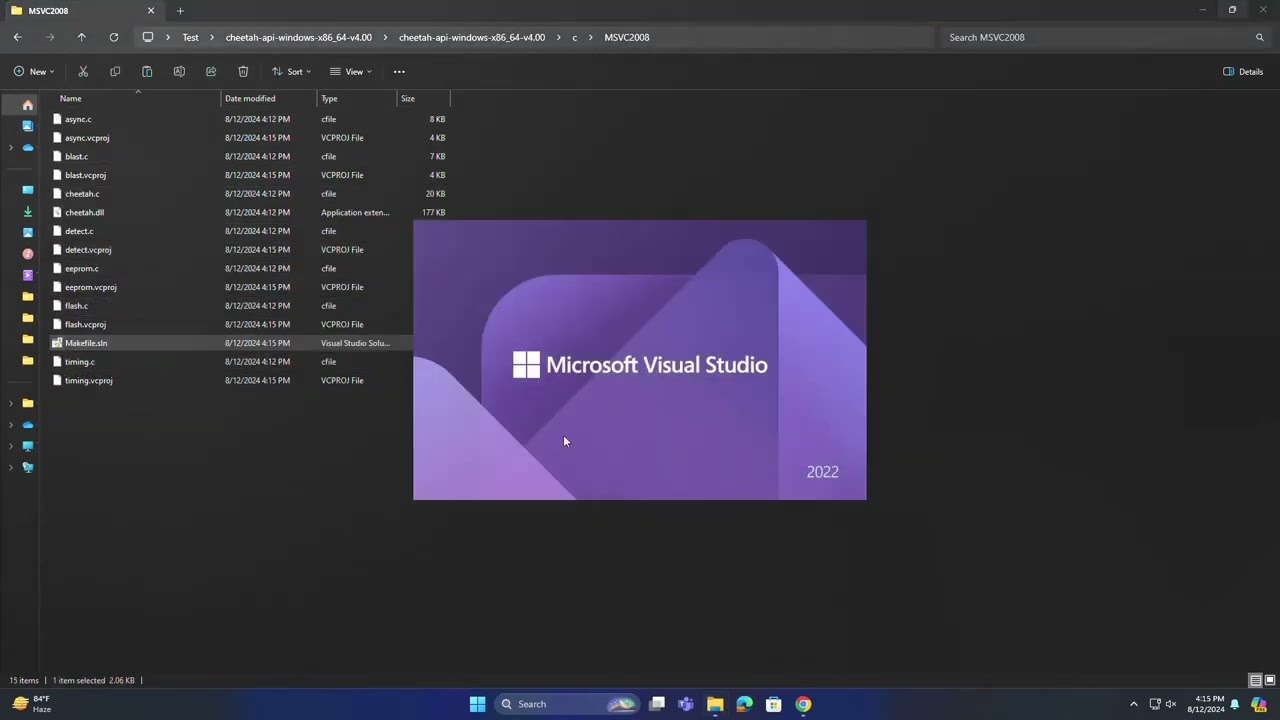The image size is (1280, 720).
Task: Open the New dropdown menu
Action: coord(34,72)
